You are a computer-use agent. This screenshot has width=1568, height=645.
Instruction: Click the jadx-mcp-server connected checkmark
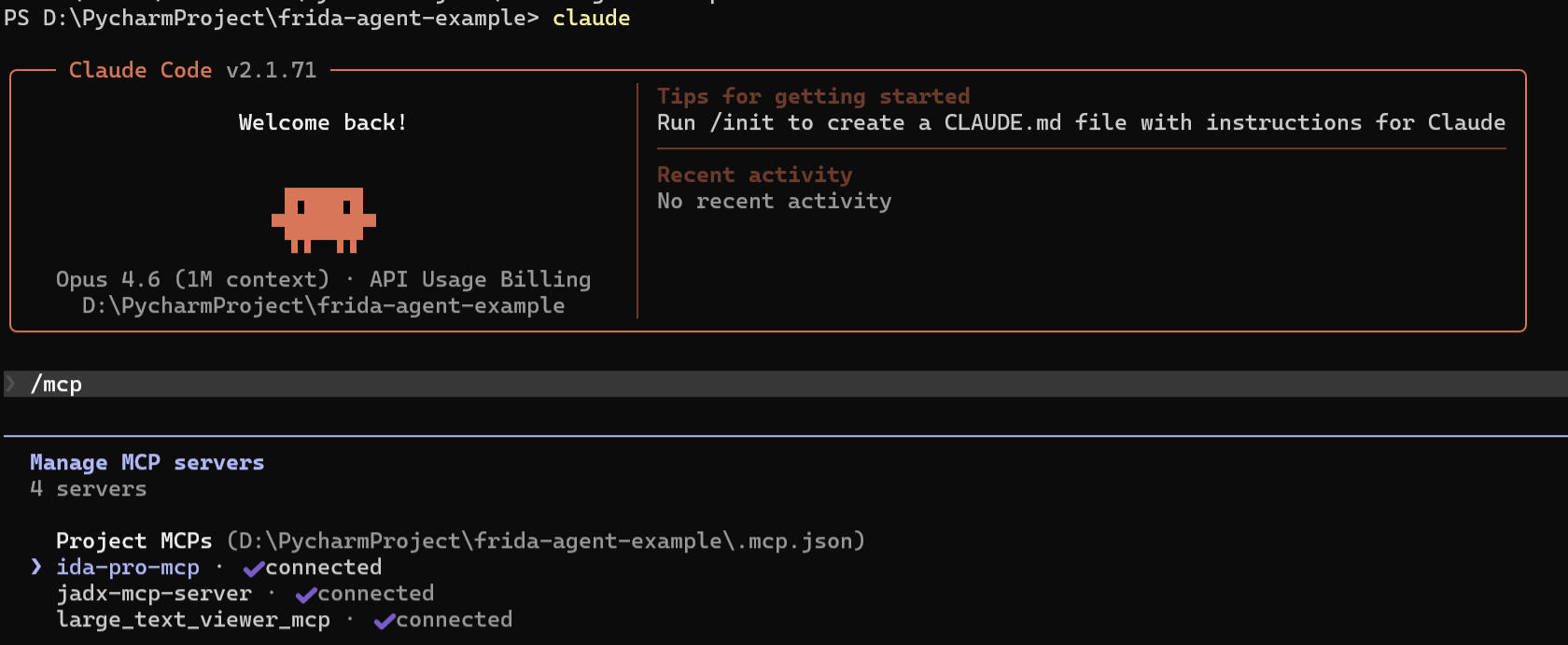(305, 595)
